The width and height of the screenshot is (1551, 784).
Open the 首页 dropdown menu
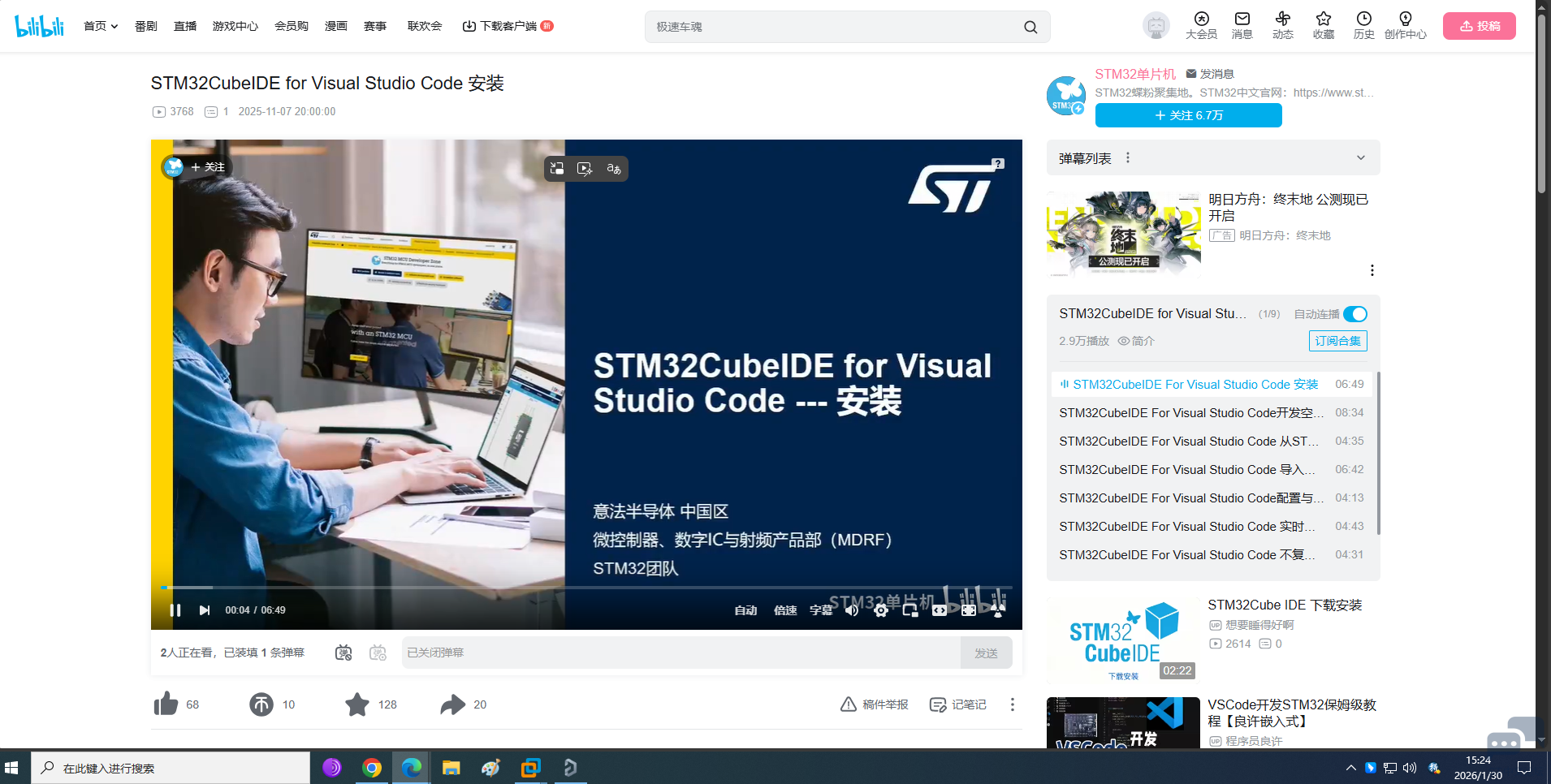point(101,26)
